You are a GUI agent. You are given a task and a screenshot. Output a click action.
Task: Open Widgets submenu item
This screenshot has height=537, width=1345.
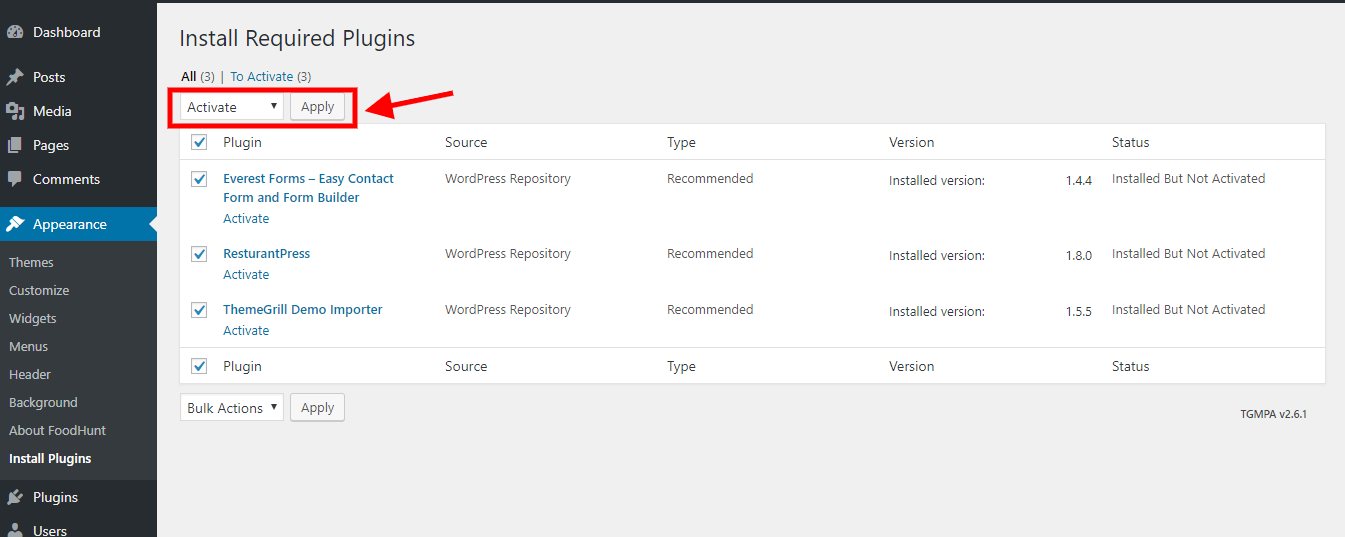[33, 318]
